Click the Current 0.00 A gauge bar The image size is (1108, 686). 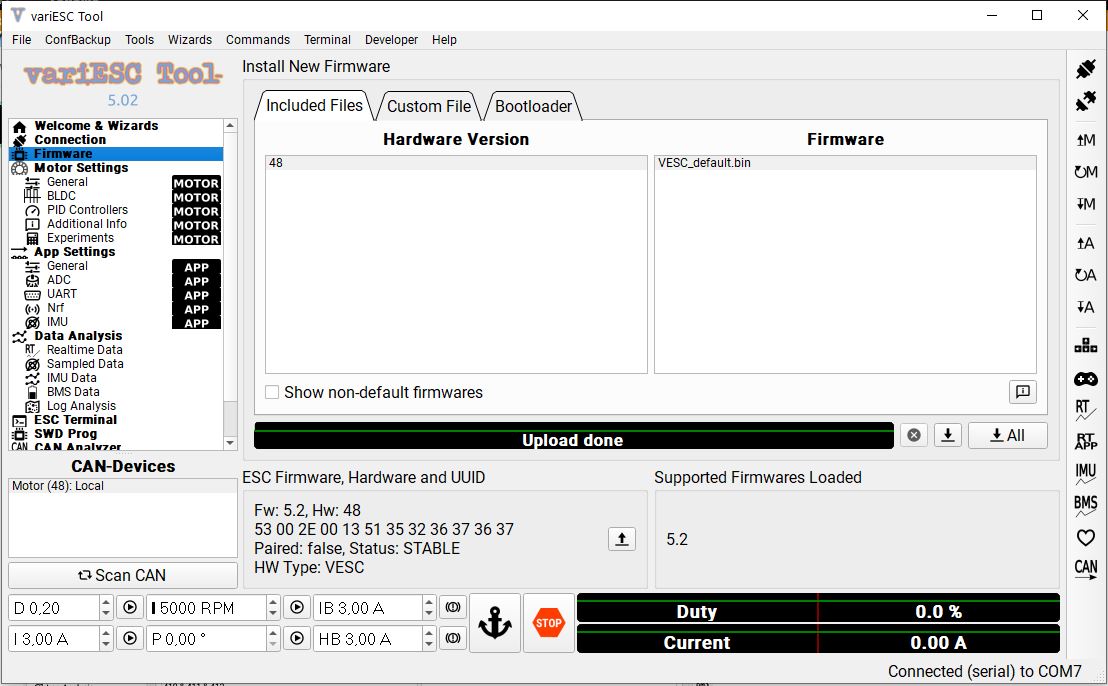(x=818, y=639)
